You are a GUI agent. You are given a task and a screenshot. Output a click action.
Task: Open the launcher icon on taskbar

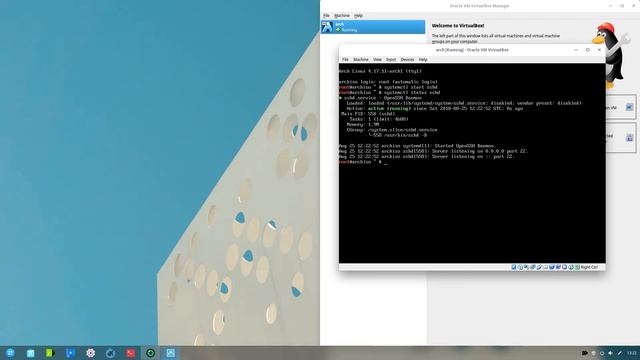(10, 353)
